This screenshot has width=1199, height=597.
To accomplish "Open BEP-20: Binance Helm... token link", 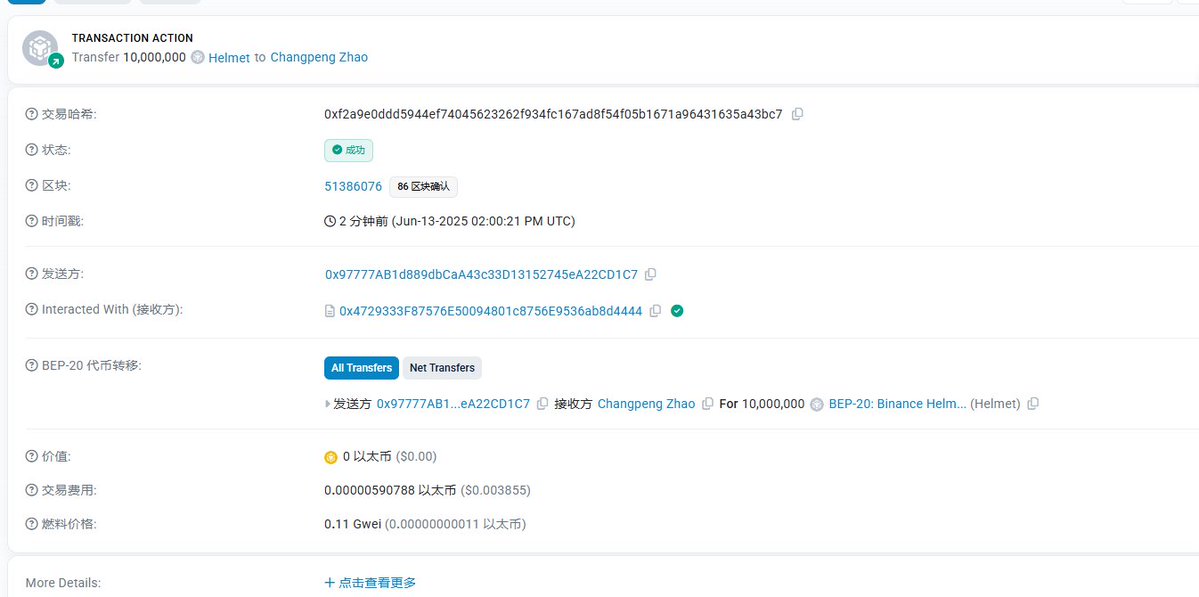I will click(898, 404).
